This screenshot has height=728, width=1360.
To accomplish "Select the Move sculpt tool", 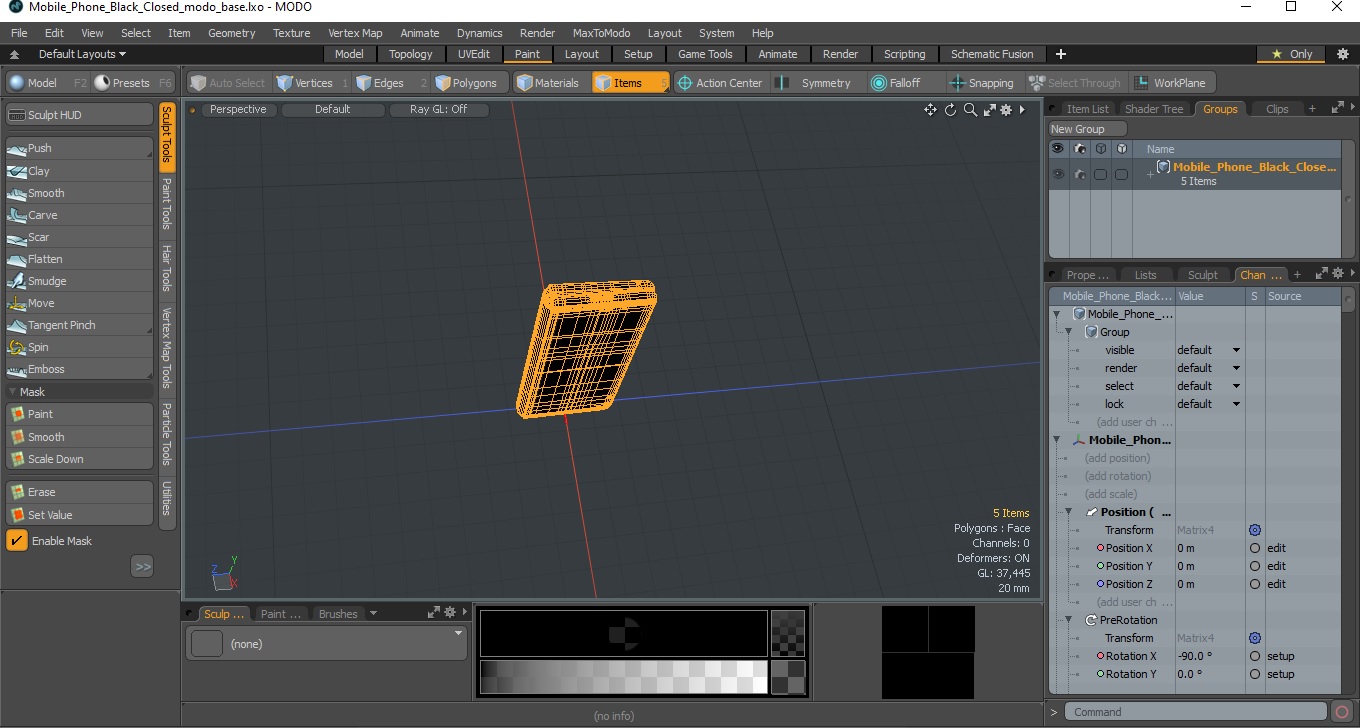I will click(79, 303).
